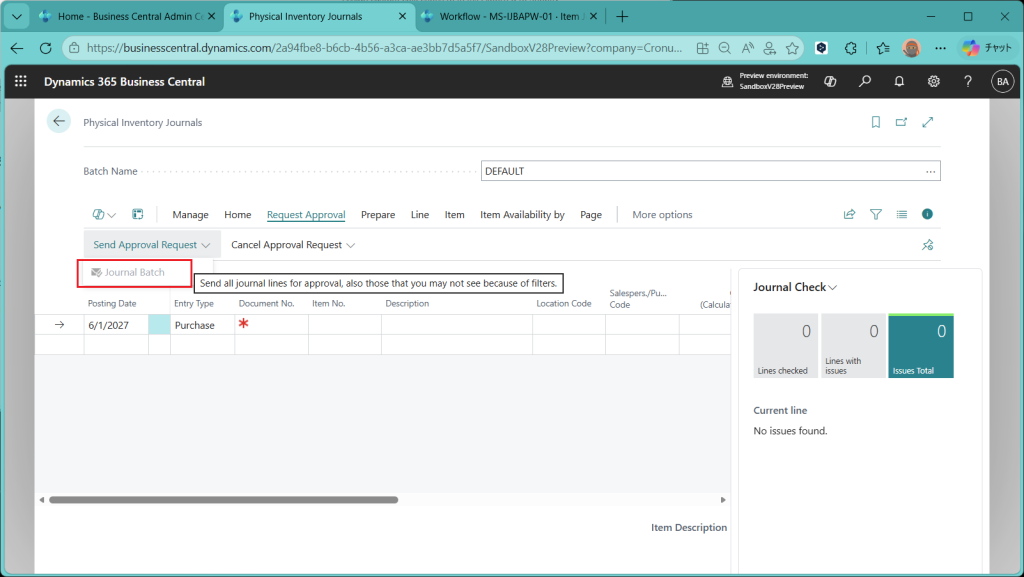The image size is (1024, 577).
Task: Click the pin icon to unpin the action bar
Action: pos(927,245)
